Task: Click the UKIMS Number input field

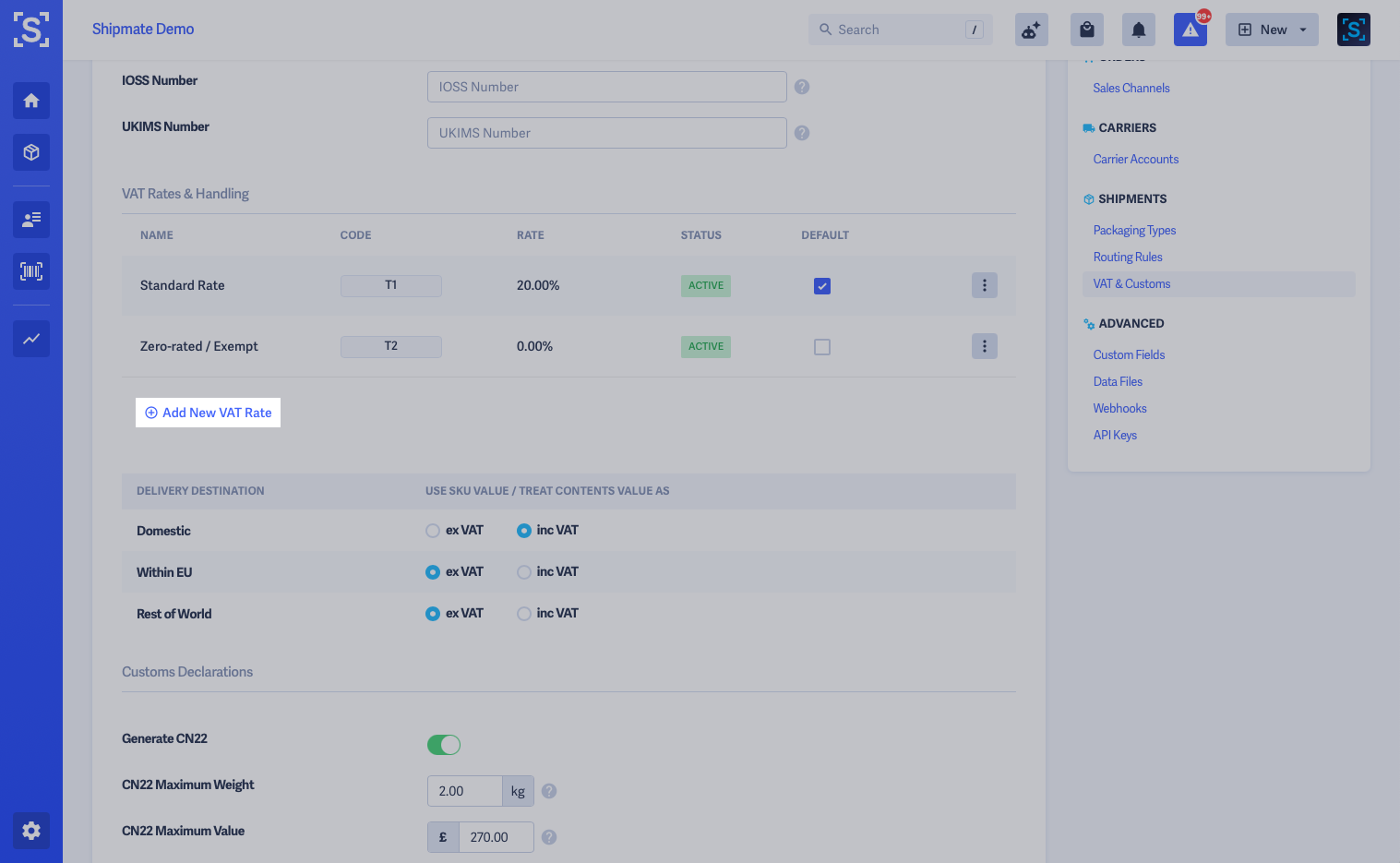Action: pos(607,133)
